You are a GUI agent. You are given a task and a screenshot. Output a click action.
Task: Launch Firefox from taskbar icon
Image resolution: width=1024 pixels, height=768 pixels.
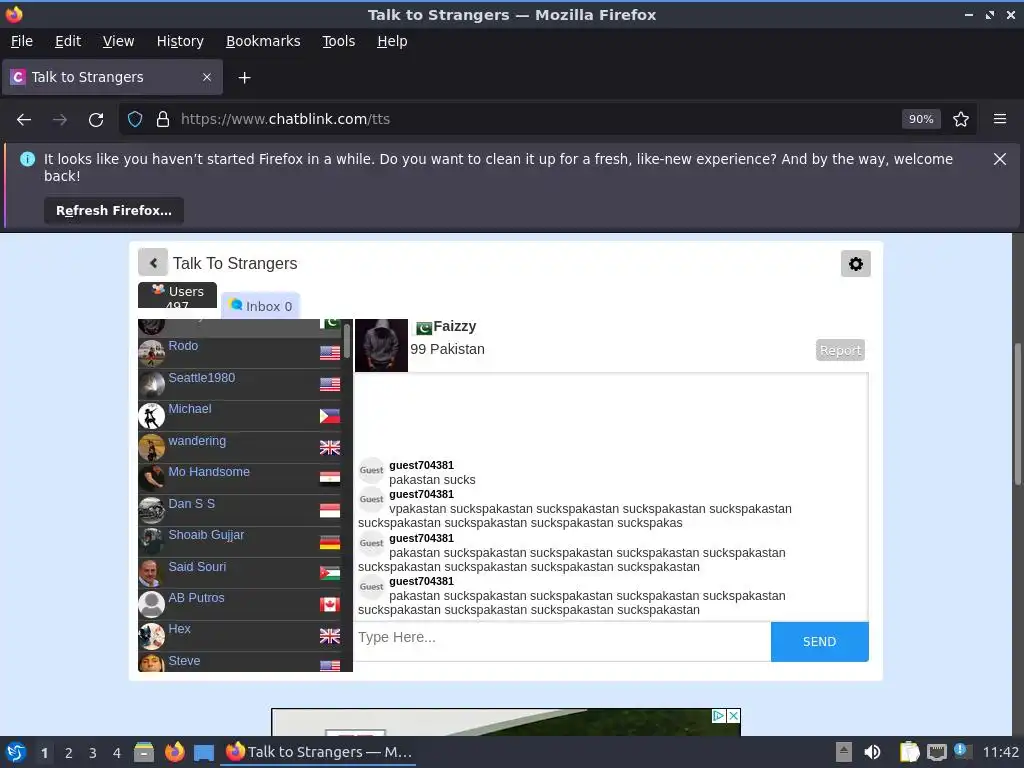(174, 752)
